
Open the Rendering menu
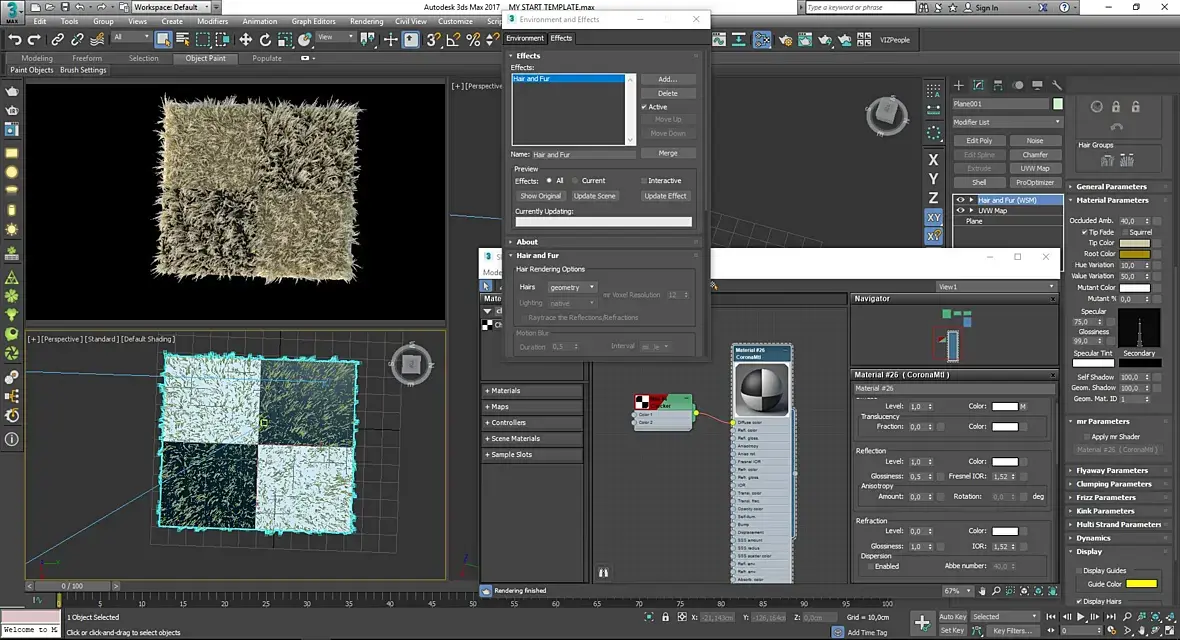tap(366, 21)
